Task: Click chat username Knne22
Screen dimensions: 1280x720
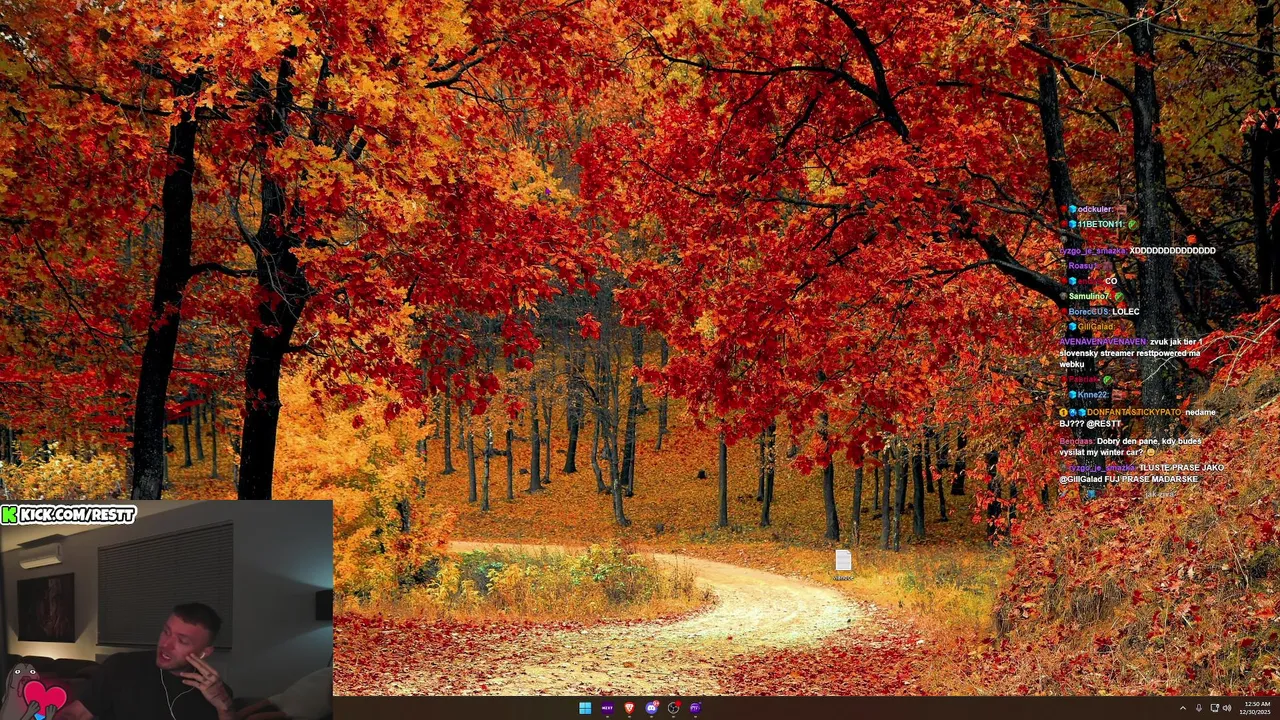Action: [x=1092, y=395]
